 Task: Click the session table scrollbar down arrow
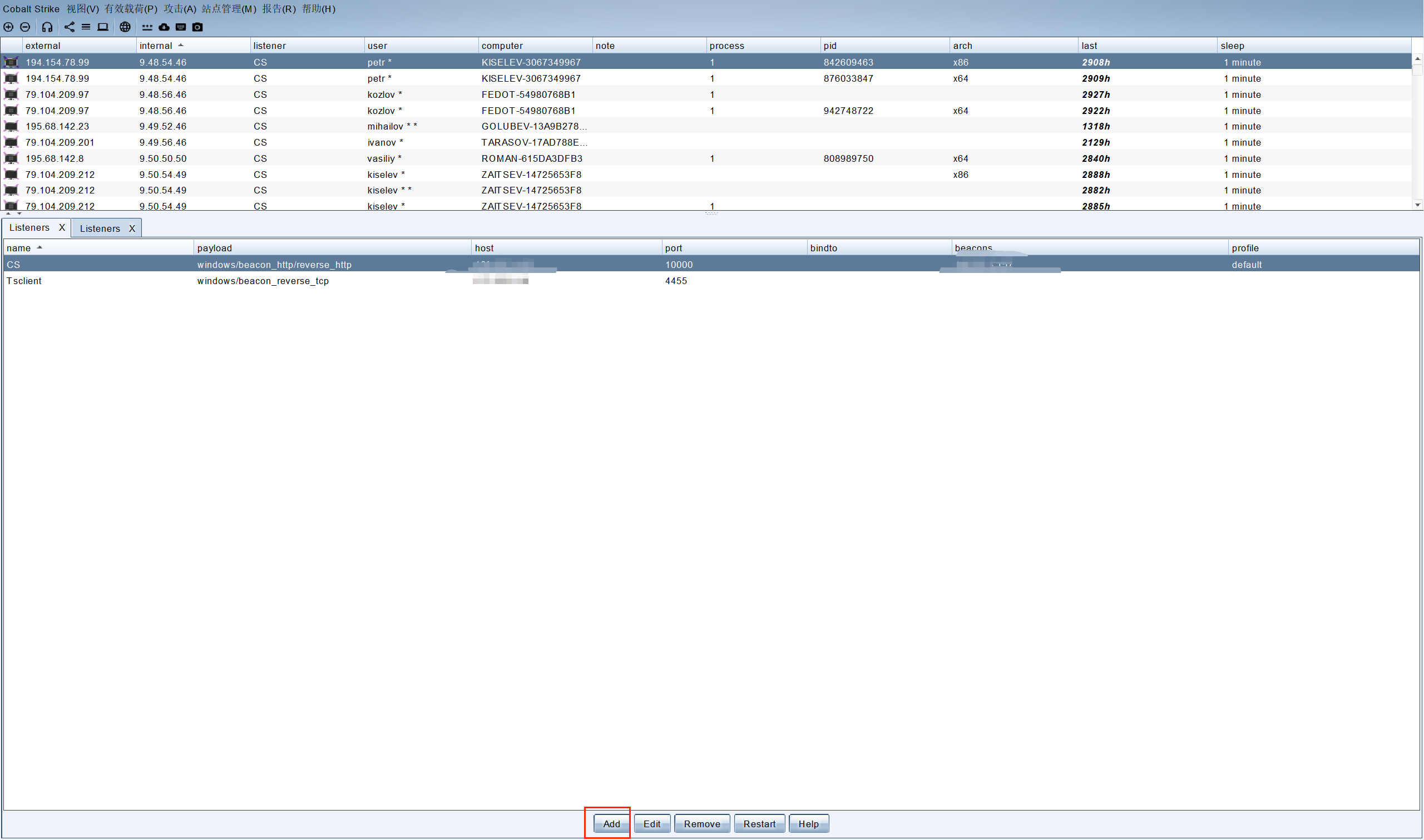[1418, 205]
